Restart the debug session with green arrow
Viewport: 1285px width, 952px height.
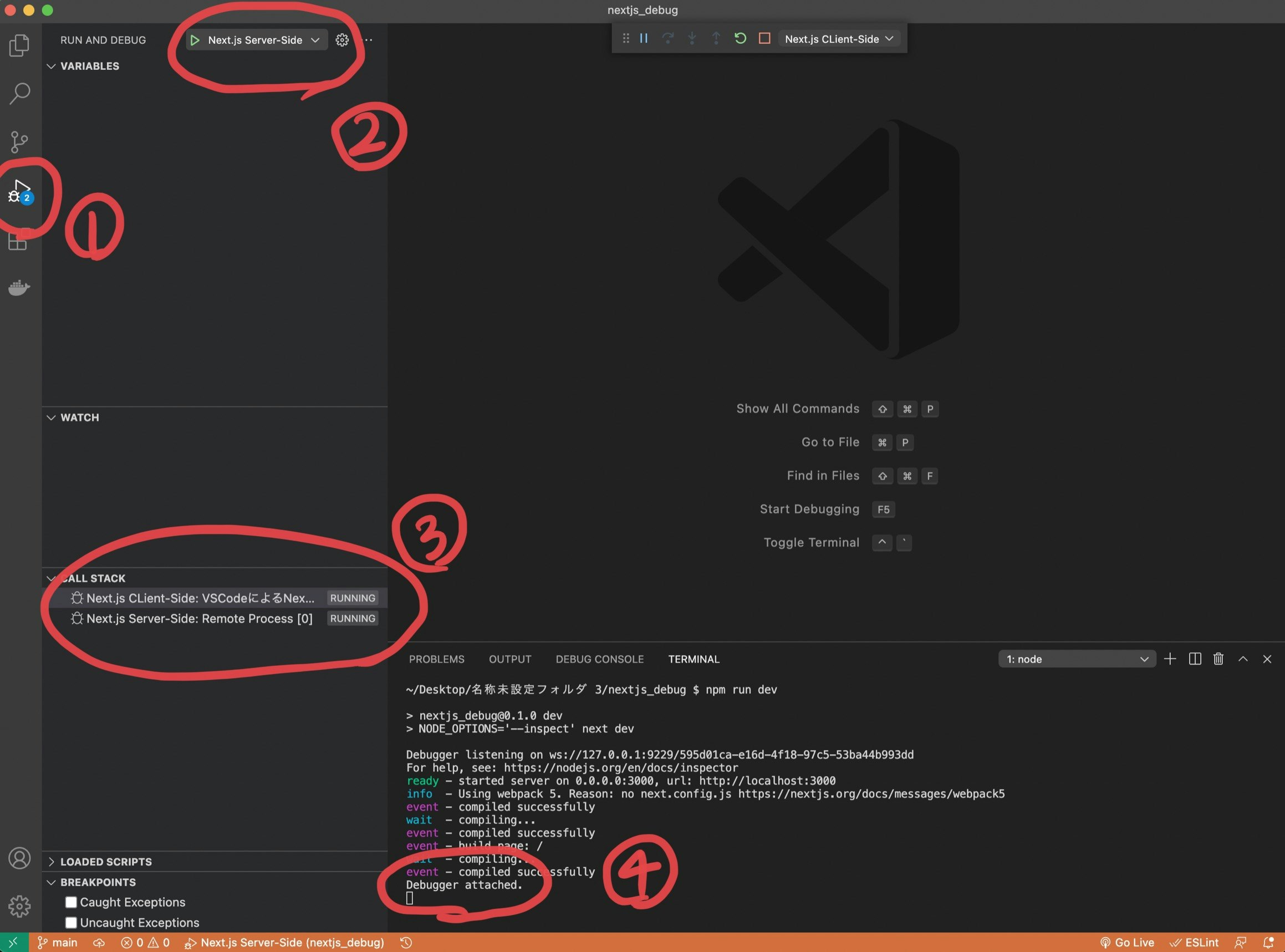[x=740, y=39]
